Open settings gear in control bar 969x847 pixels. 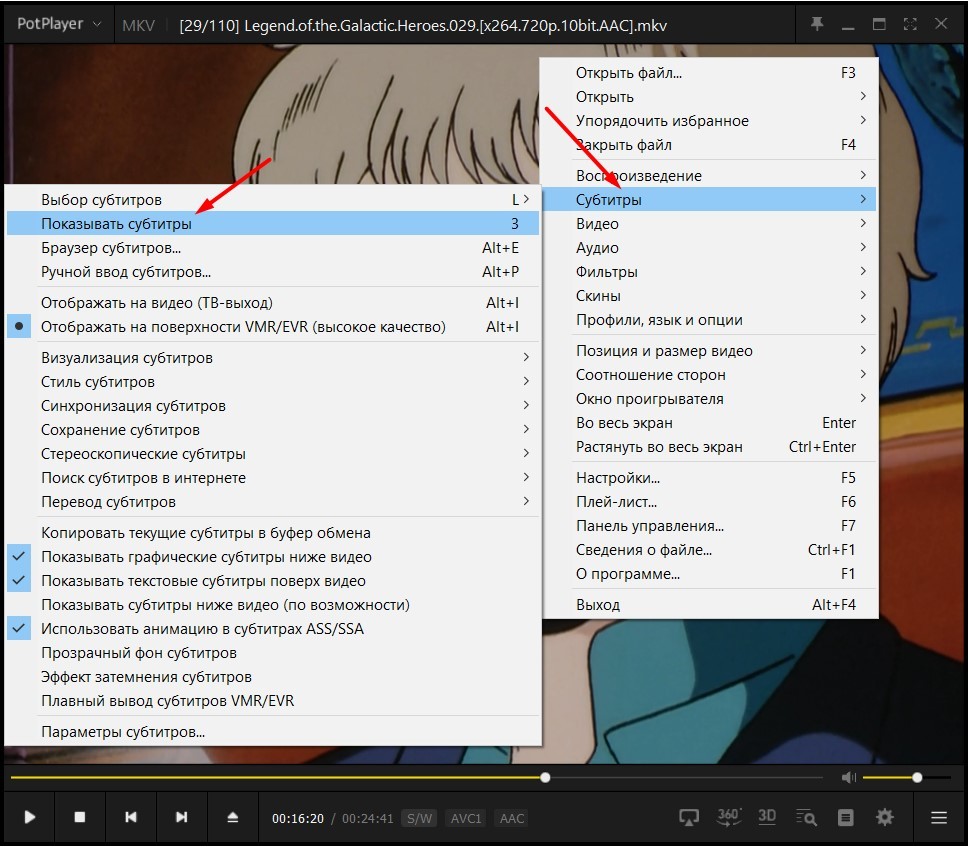click(885, 817)
